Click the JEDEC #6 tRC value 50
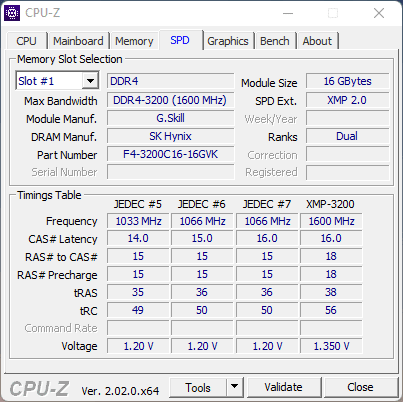Viewport: 403px width, 402px height. click(x=202, y=310)
